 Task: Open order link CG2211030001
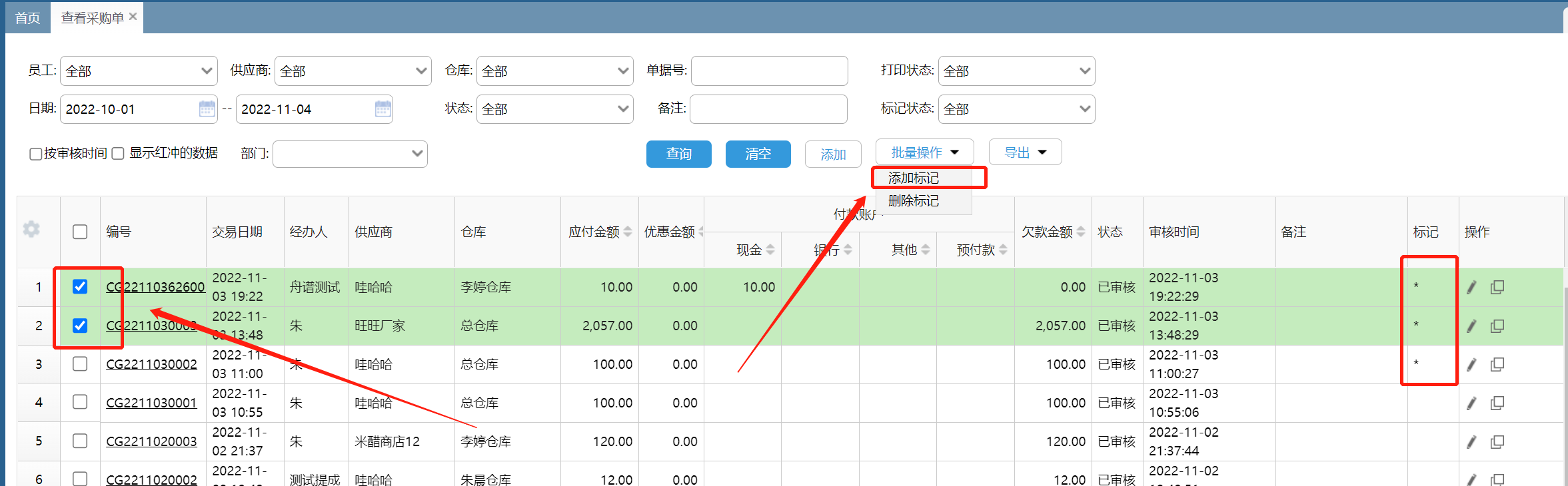(x=152, y=403)
